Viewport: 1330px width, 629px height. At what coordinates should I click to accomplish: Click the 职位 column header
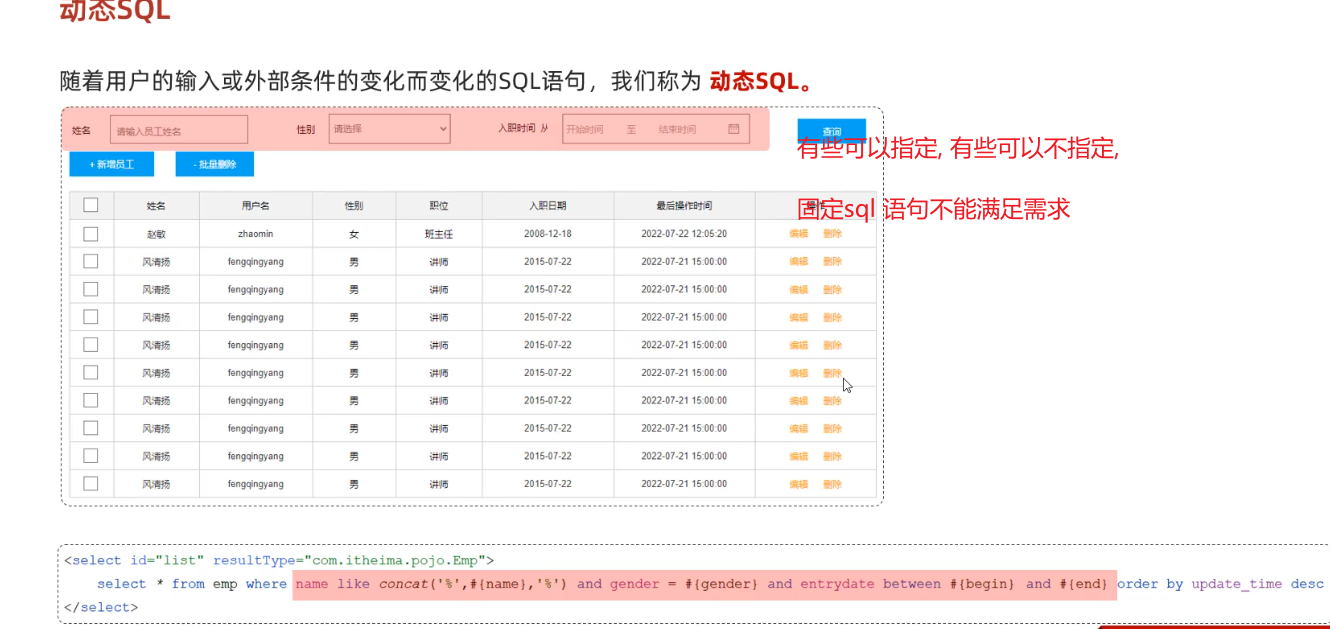[x=438, y=206]
